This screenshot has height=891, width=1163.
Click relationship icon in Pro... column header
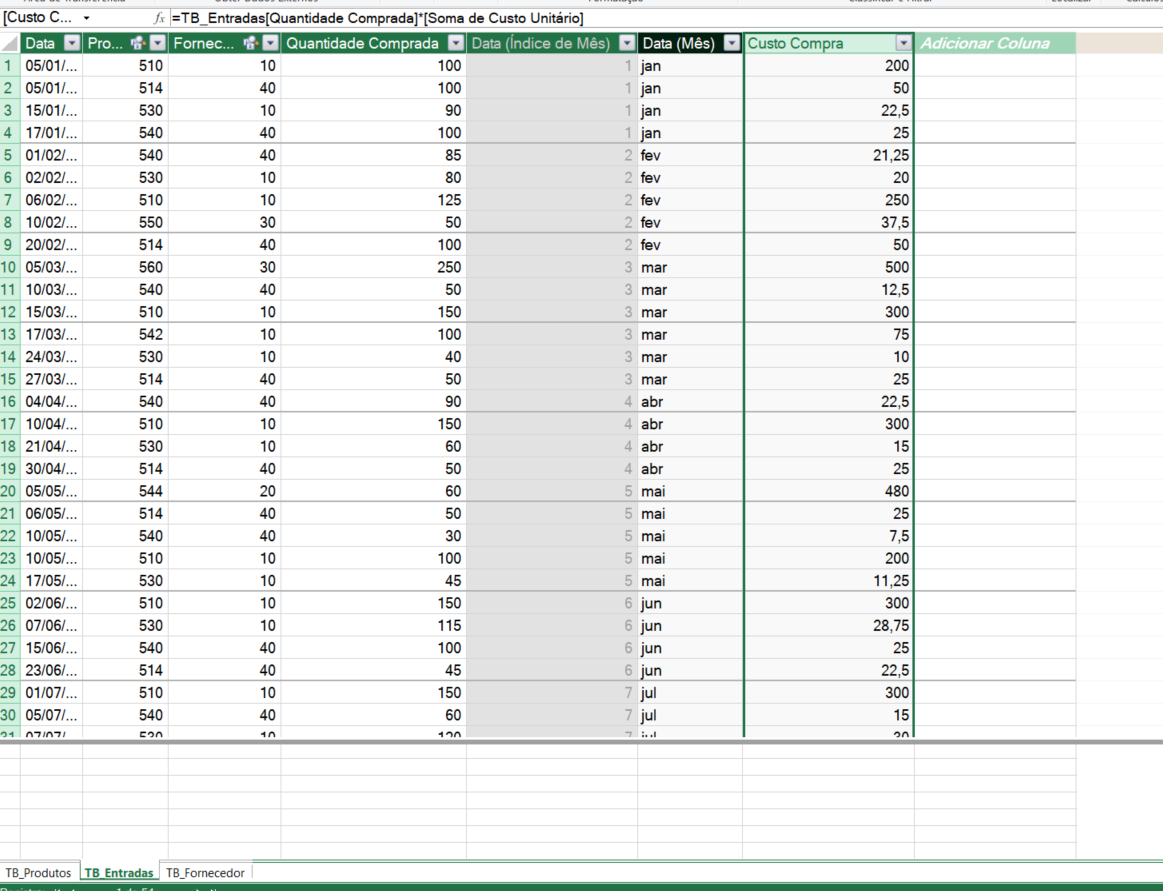pyautogui.click(x=137, y=43)
